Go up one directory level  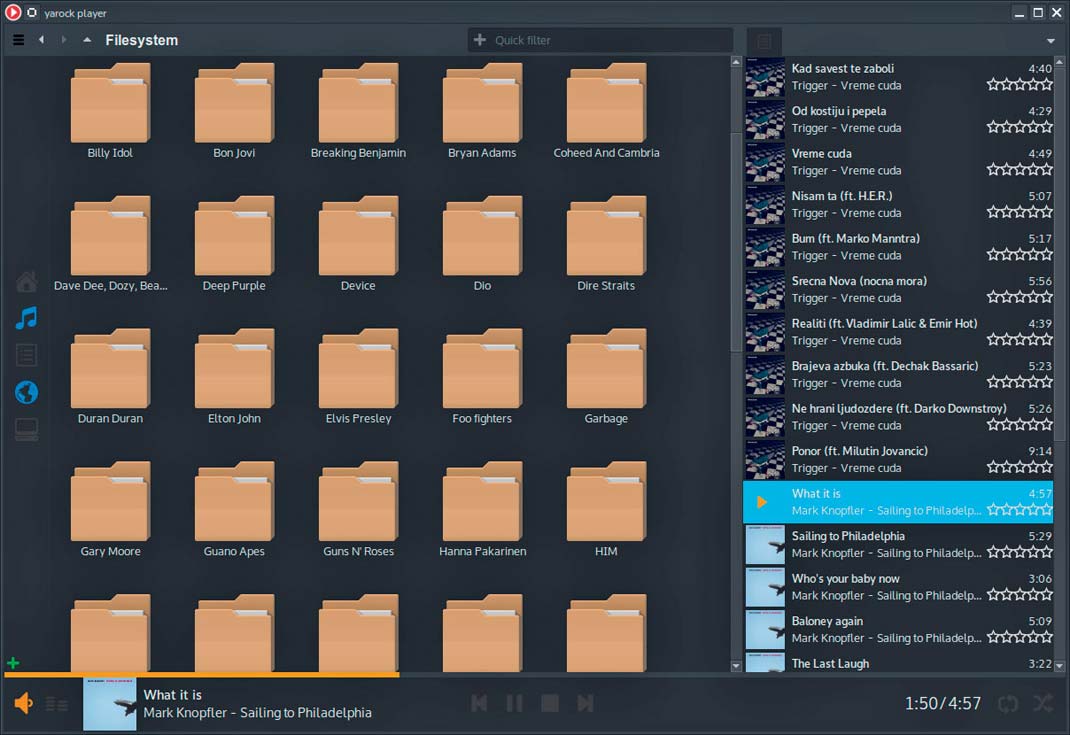[87, 40]
